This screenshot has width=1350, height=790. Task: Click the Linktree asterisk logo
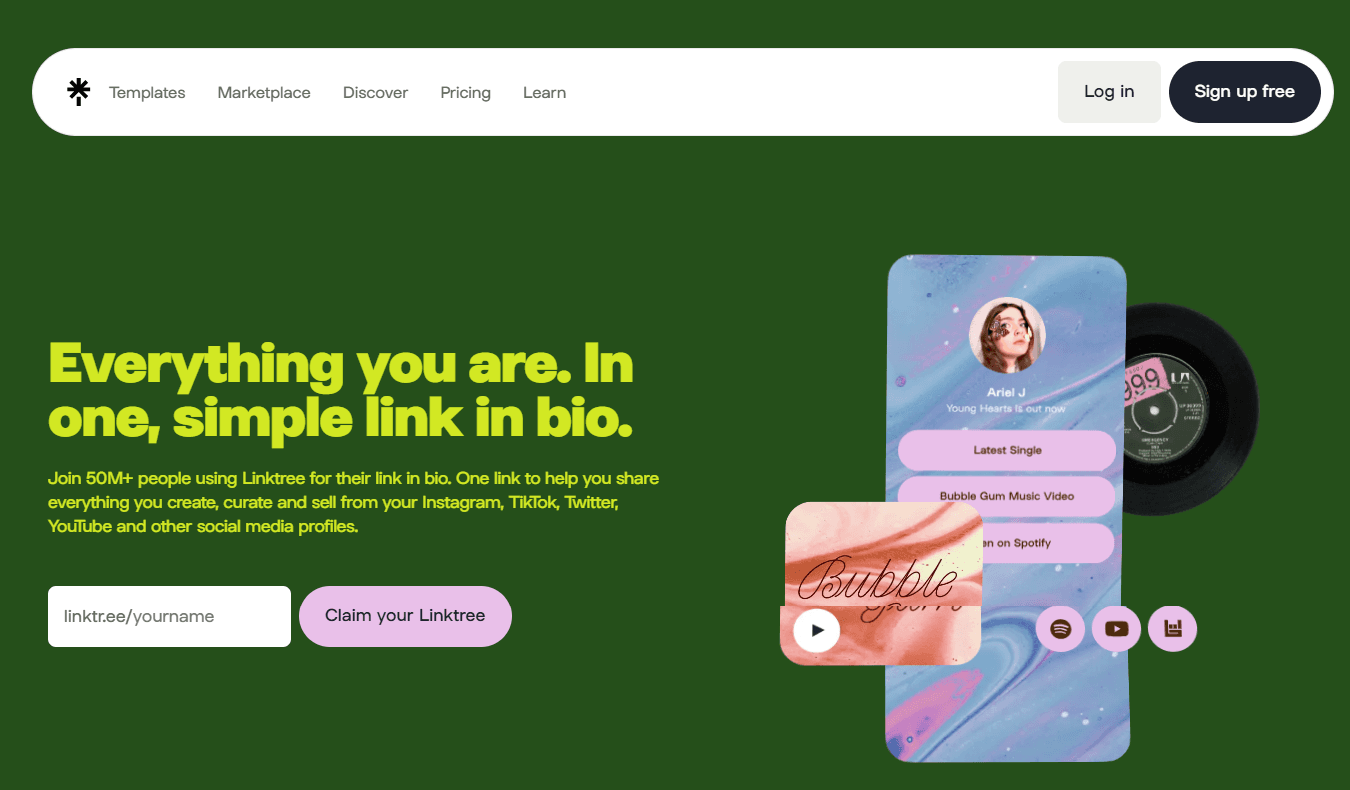tap(78, 92)
